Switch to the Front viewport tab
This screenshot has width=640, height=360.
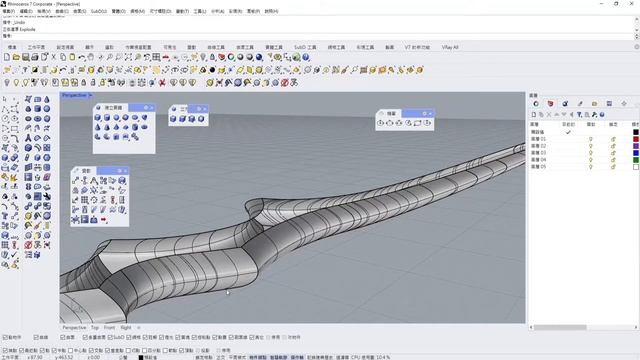pyautogui.click(x=109, y=327)
